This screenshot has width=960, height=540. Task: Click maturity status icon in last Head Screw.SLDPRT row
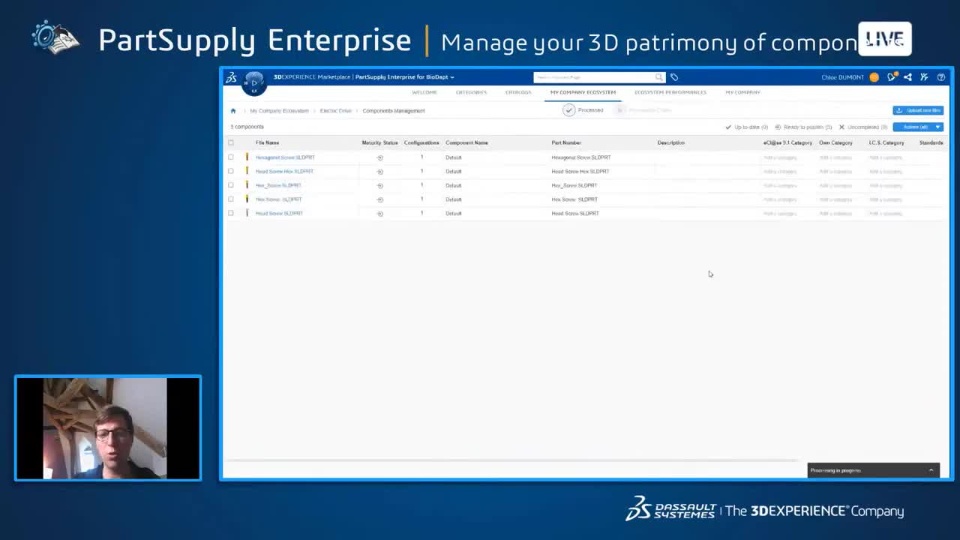(380, 214)
